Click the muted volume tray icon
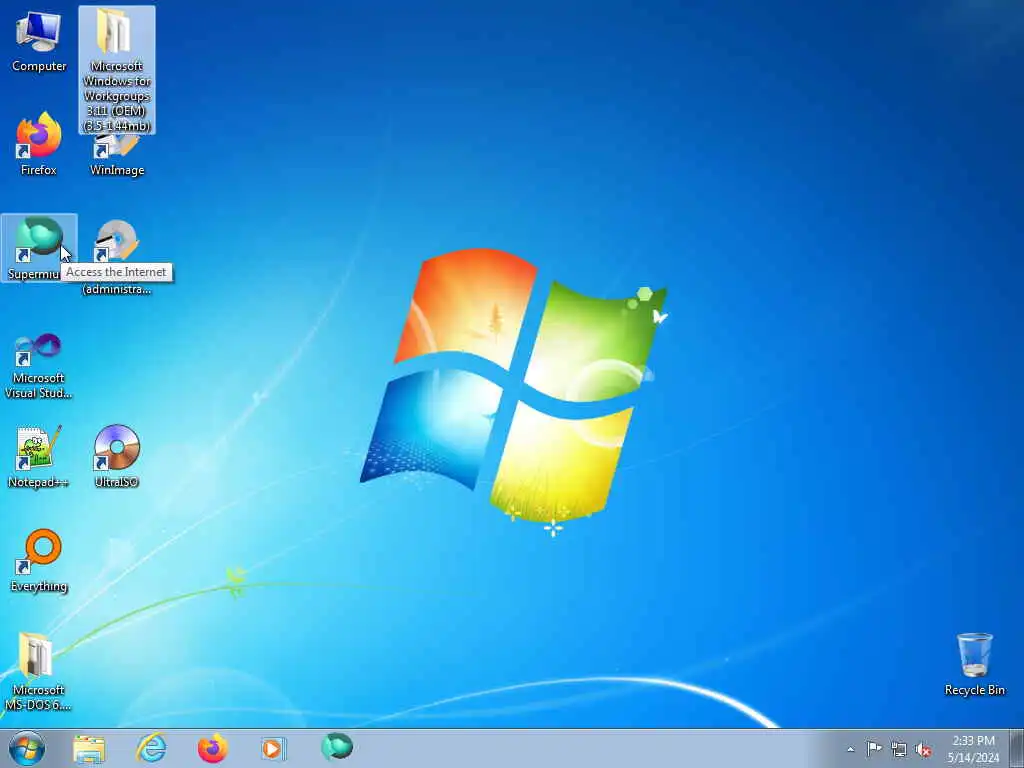 923,750
